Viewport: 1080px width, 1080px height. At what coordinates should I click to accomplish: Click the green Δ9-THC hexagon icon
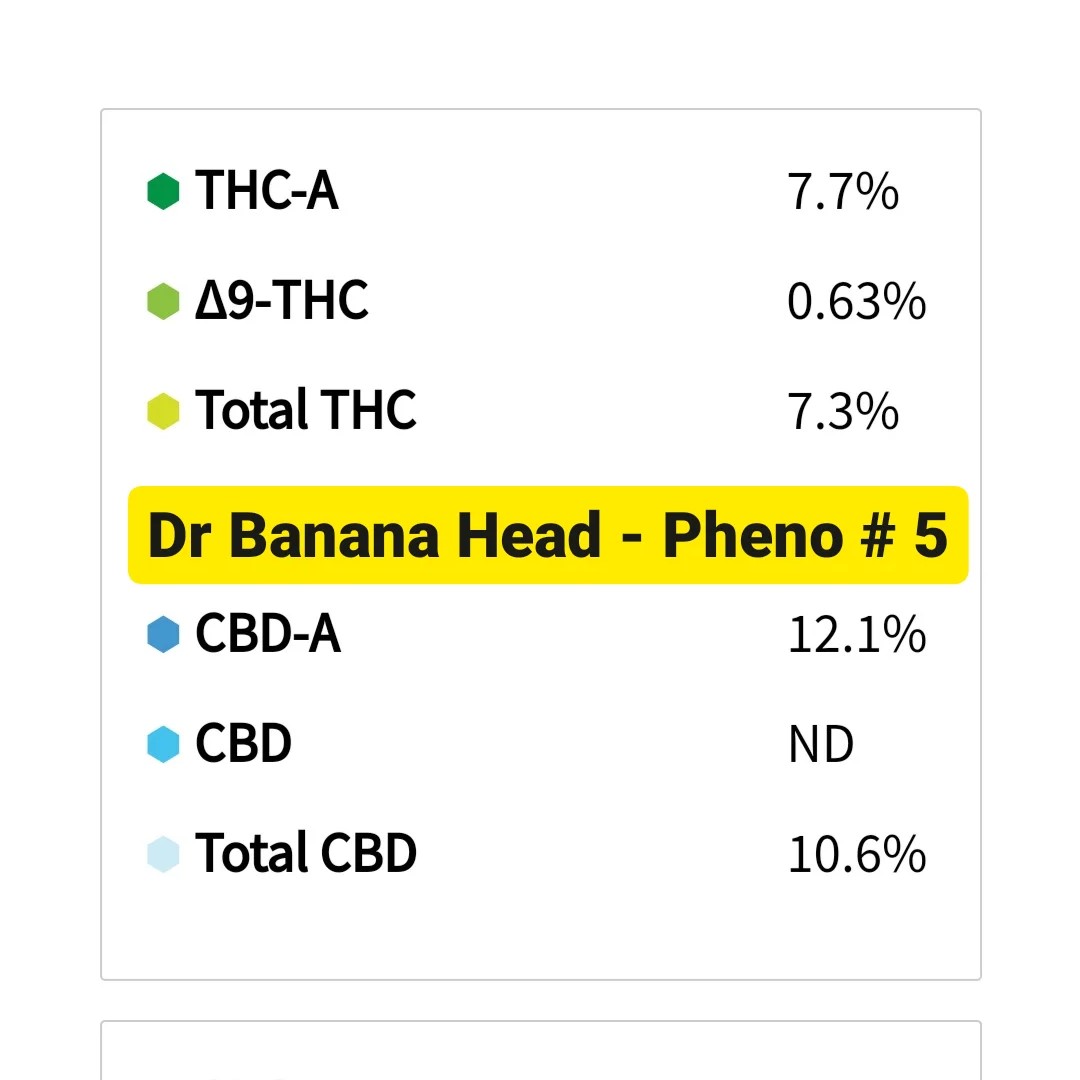[163, 301]
